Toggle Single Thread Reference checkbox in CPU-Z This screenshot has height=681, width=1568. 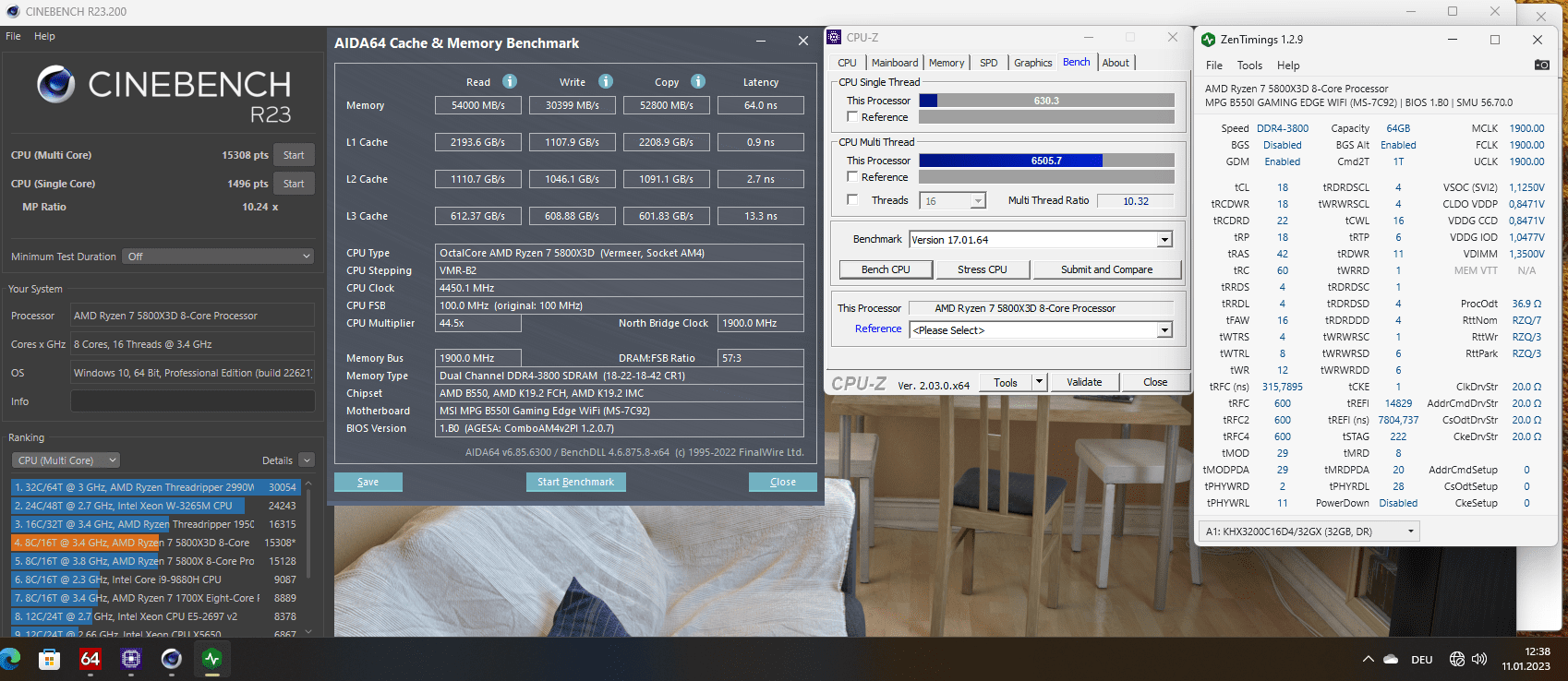pos(852,116)
